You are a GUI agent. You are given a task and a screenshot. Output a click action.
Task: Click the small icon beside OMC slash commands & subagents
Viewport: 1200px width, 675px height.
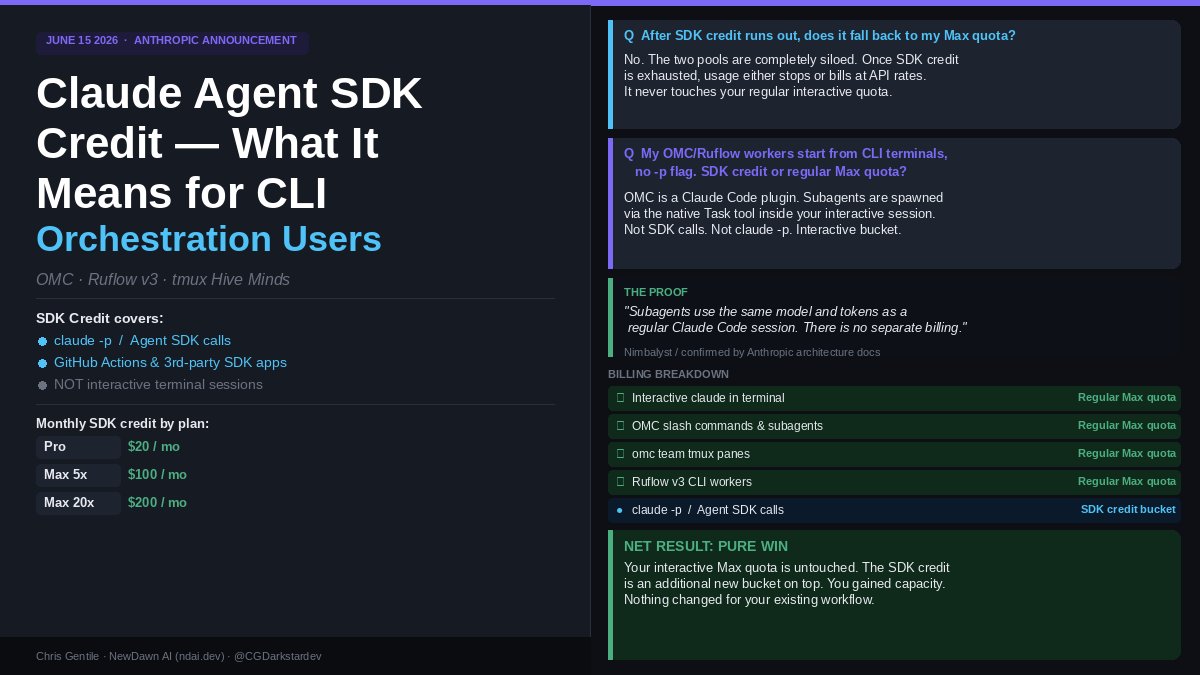tap(620, 426)
